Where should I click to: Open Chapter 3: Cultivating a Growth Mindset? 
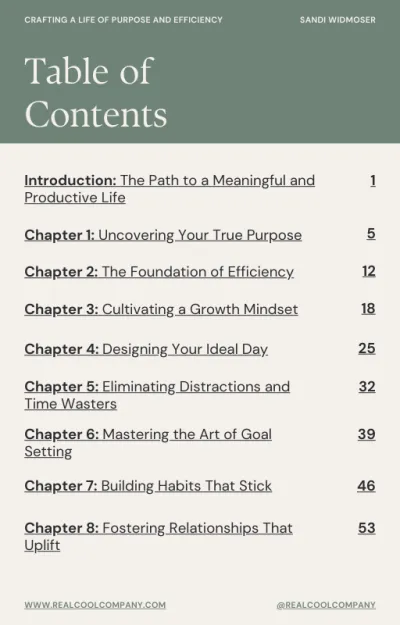click(x=161, y=309)
